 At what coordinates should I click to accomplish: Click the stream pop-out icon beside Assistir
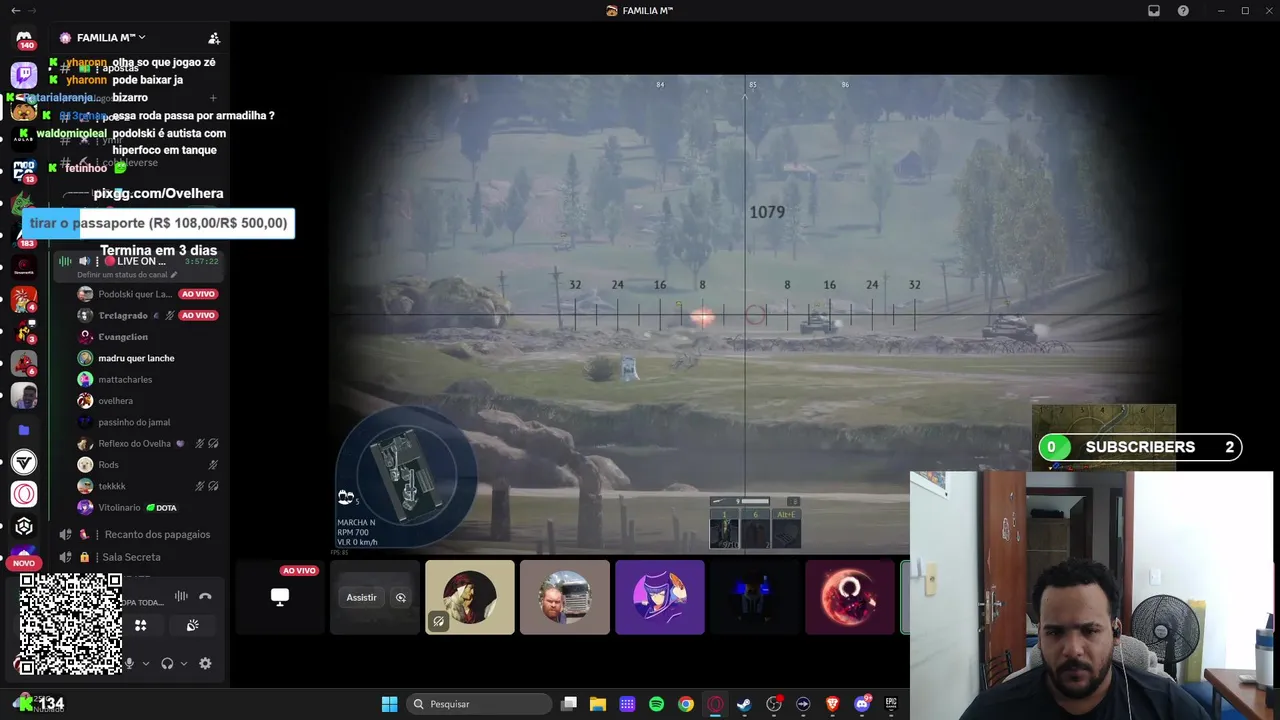click(401, 597)
